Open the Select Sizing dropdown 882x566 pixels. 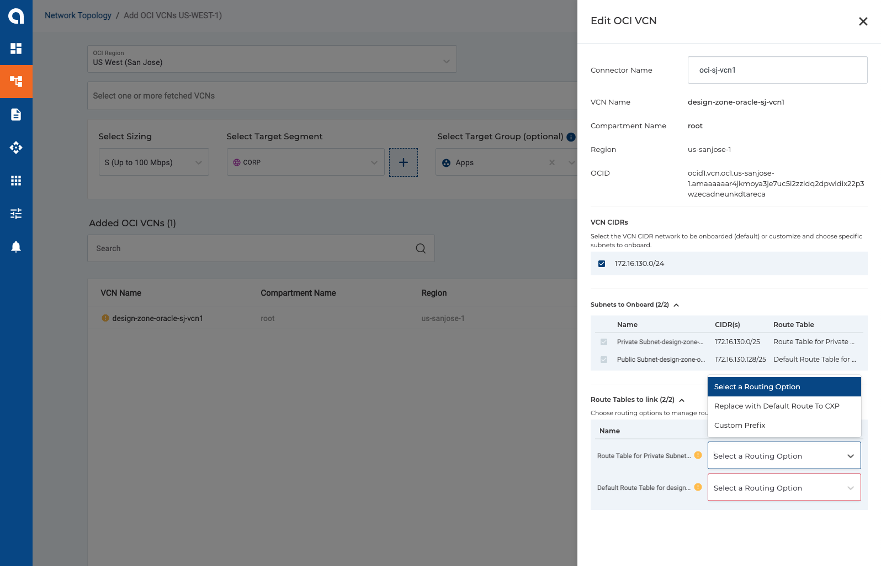click(x=153, y=162)
